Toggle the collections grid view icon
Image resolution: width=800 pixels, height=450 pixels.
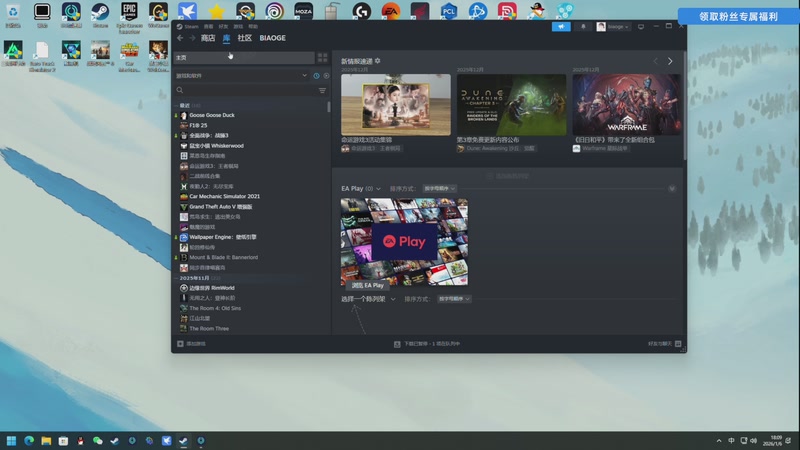pyautogui.click(x=322, y=58)
